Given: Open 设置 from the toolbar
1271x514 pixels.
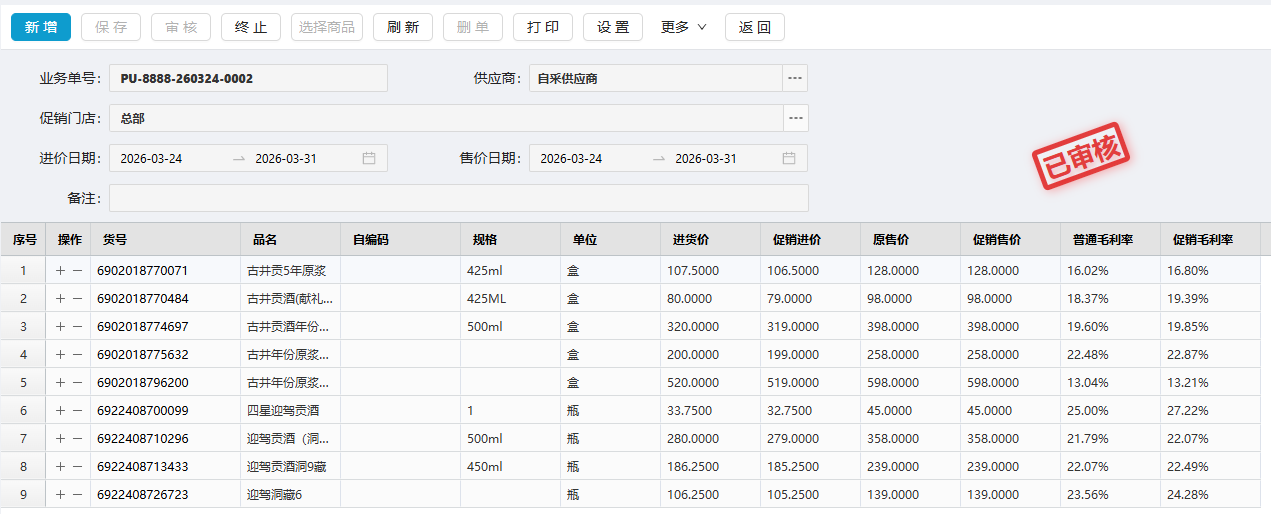Looking at the screenshot, I should pyautogui.click(x=613, y=27).
